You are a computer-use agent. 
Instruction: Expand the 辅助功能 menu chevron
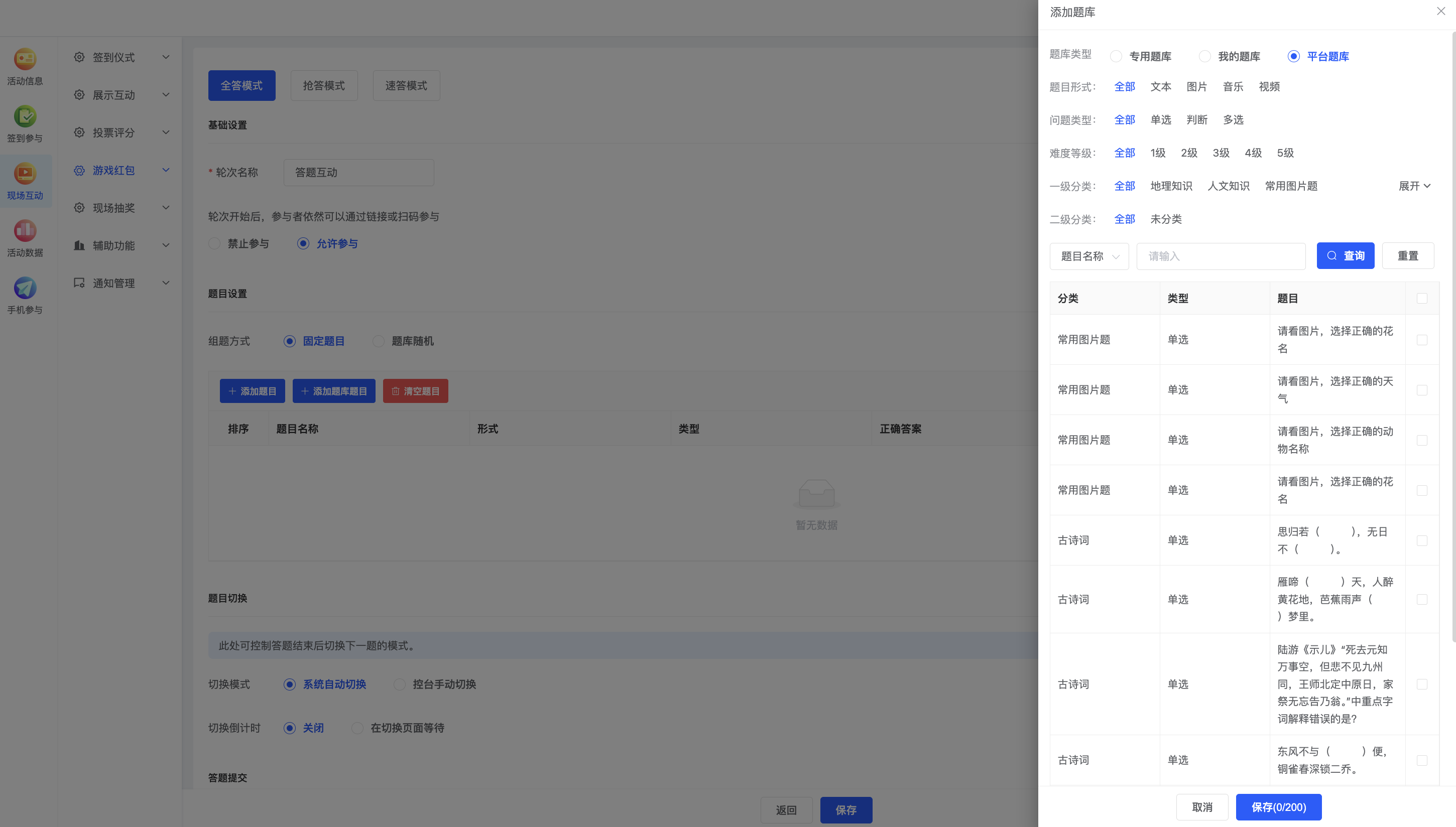(166, 245)
